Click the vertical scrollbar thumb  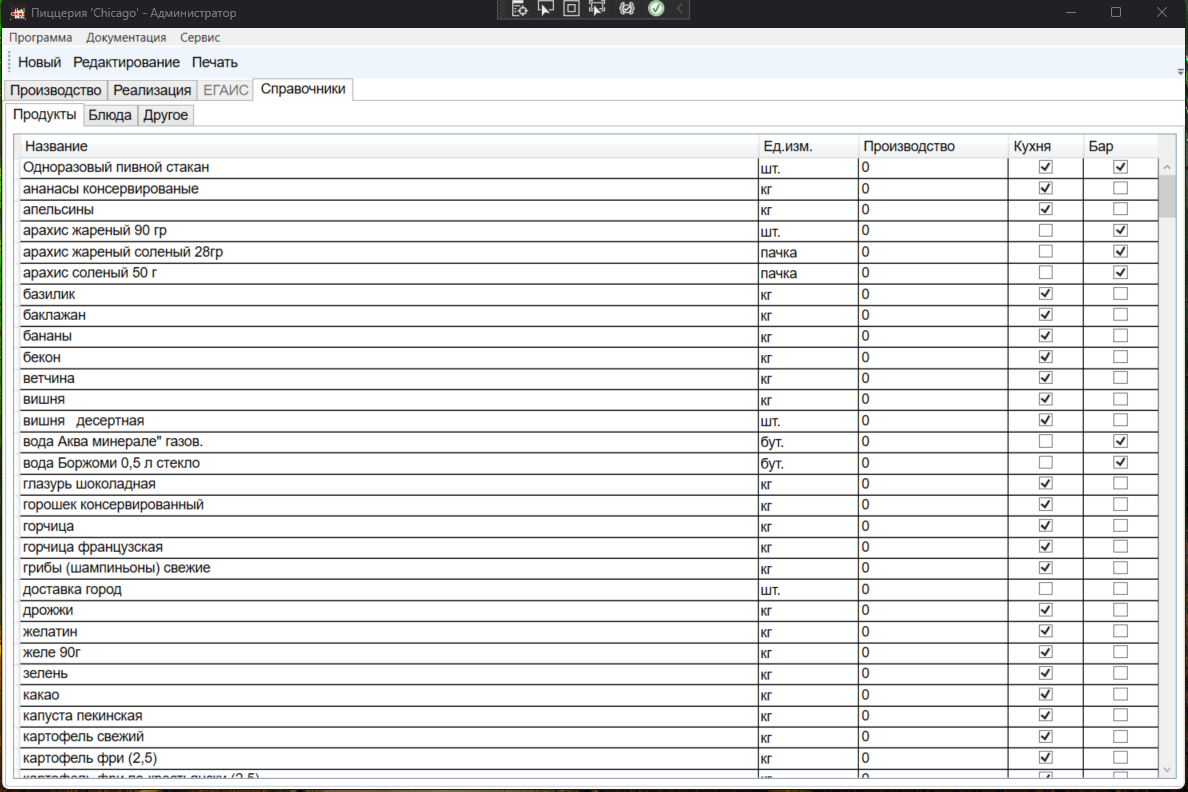click(1167, 197)
